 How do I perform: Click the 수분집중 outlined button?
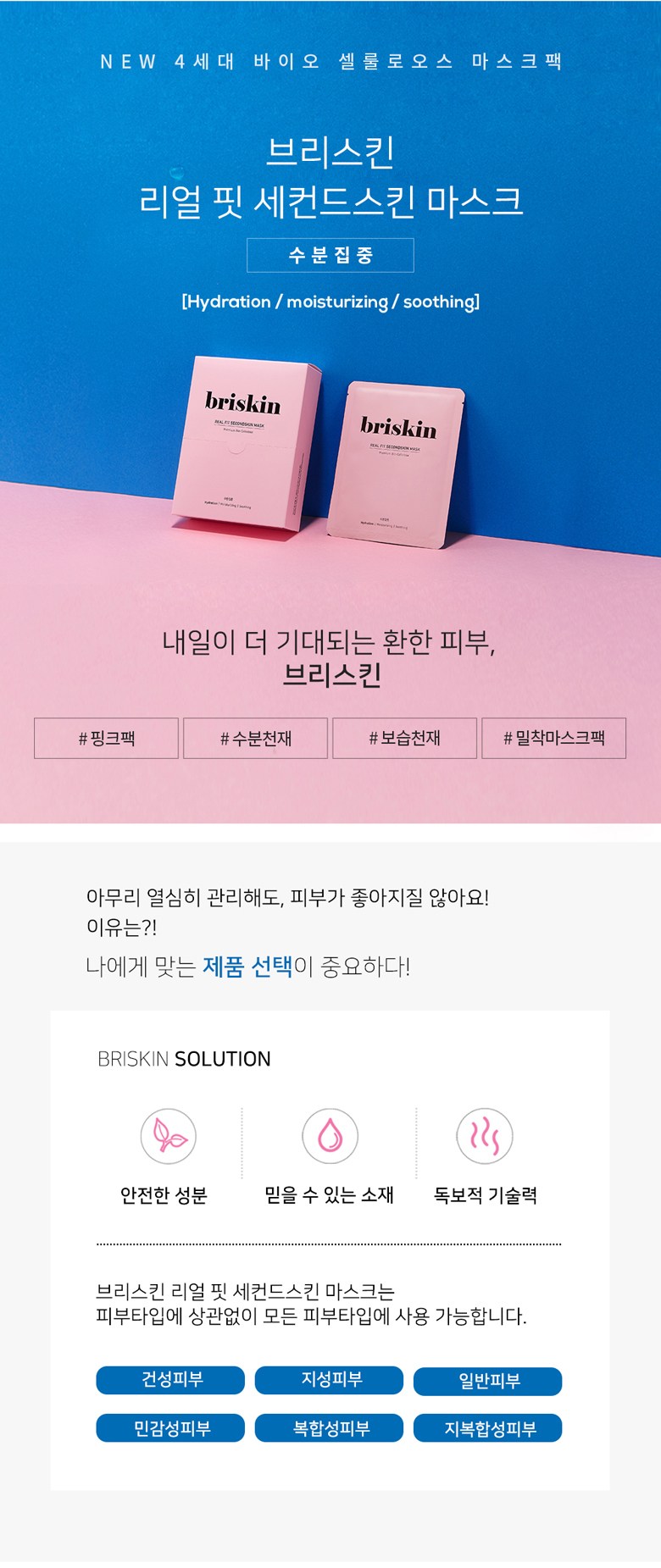coord(330,255)
